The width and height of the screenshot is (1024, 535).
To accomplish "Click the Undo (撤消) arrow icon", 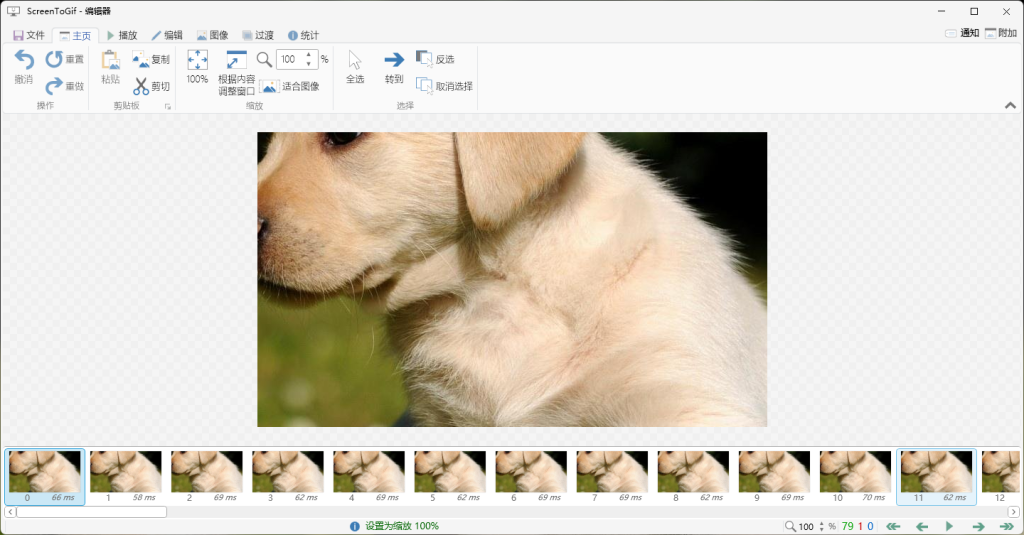I will click(x=23, y=61).
